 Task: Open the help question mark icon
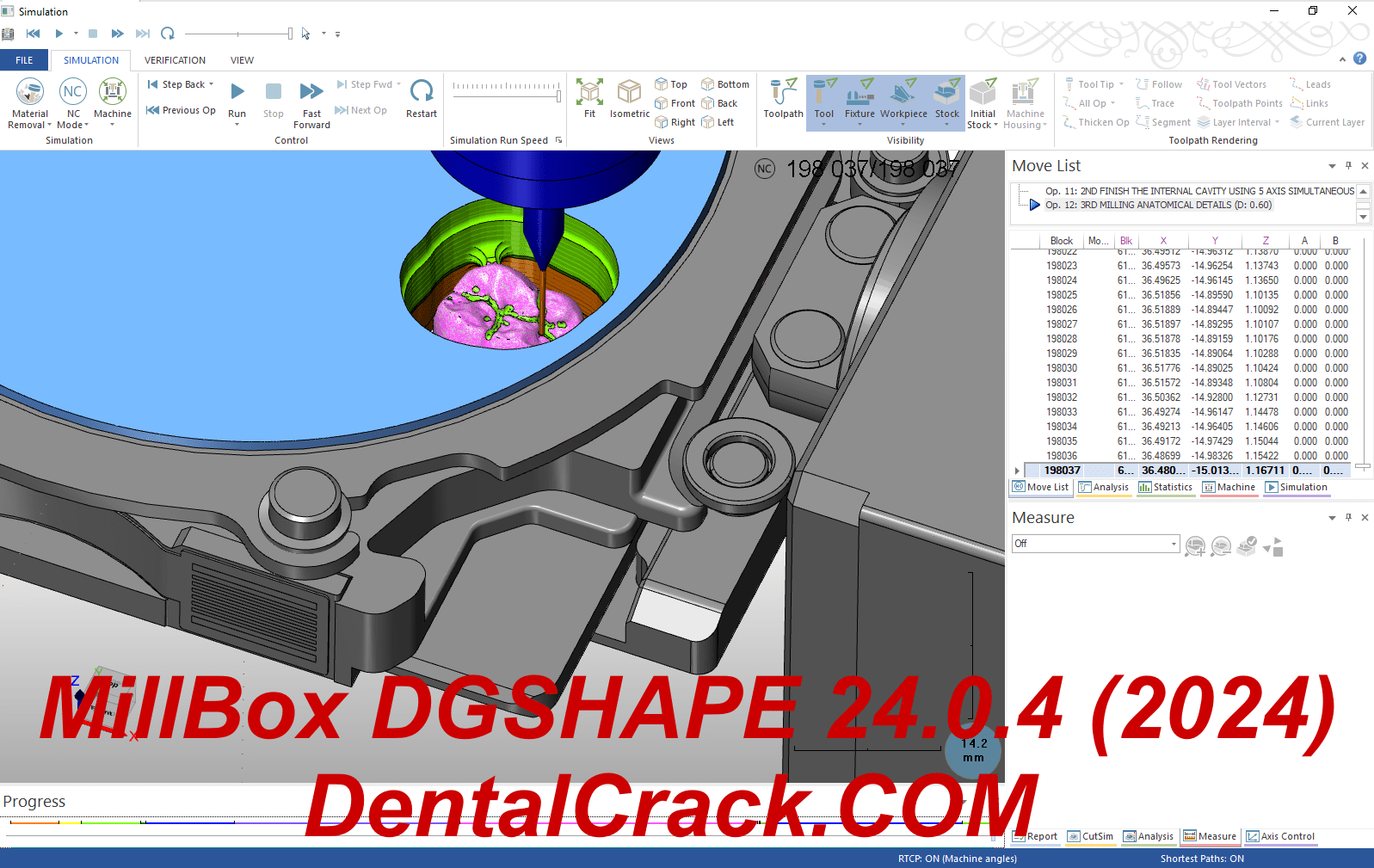click(1359, 58)
